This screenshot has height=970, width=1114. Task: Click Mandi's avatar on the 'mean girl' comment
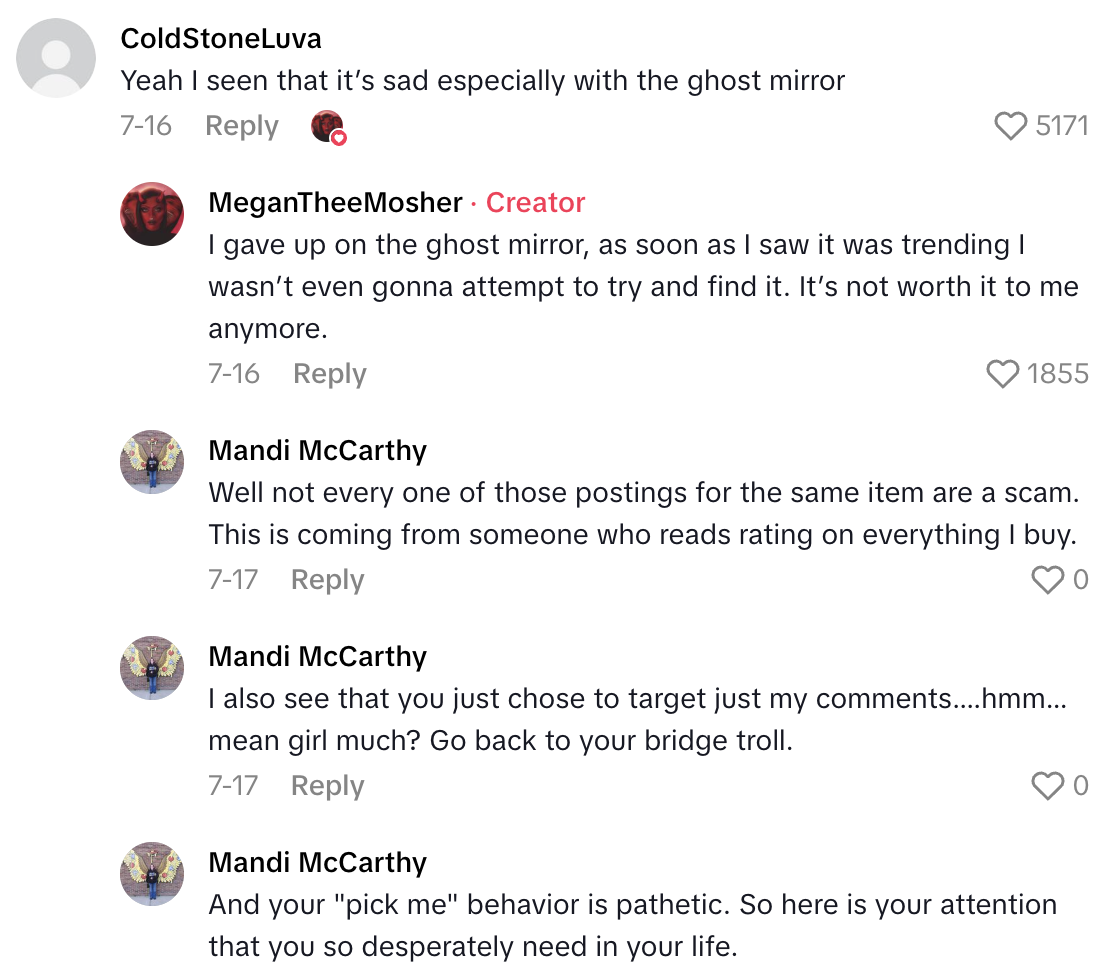click(152, 668)
